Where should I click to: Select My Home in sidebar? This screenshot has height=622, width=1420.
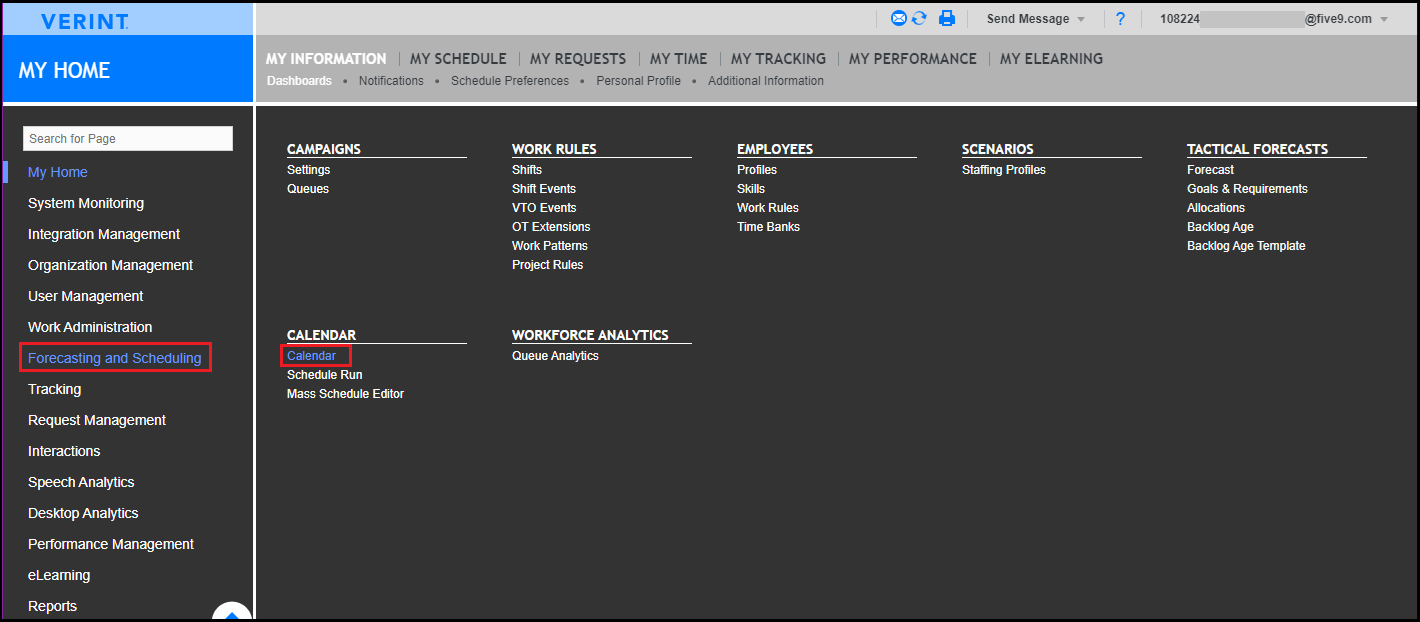[x=58, y=172]
